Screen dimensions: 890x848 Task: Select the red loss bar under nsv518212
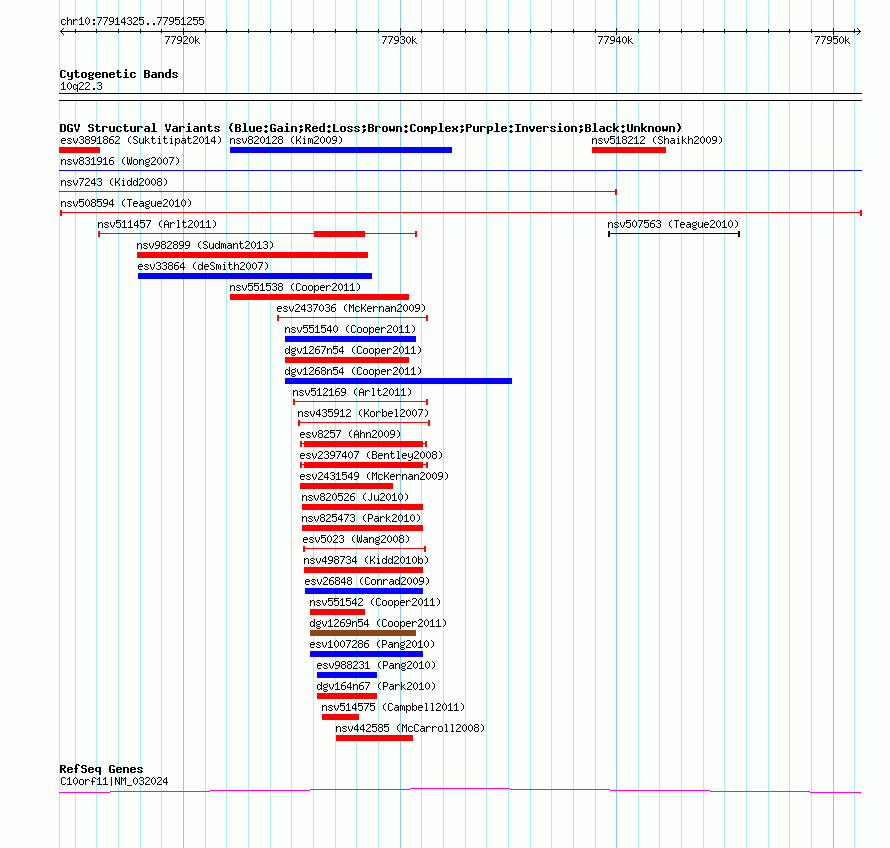[x=629, y=150]
